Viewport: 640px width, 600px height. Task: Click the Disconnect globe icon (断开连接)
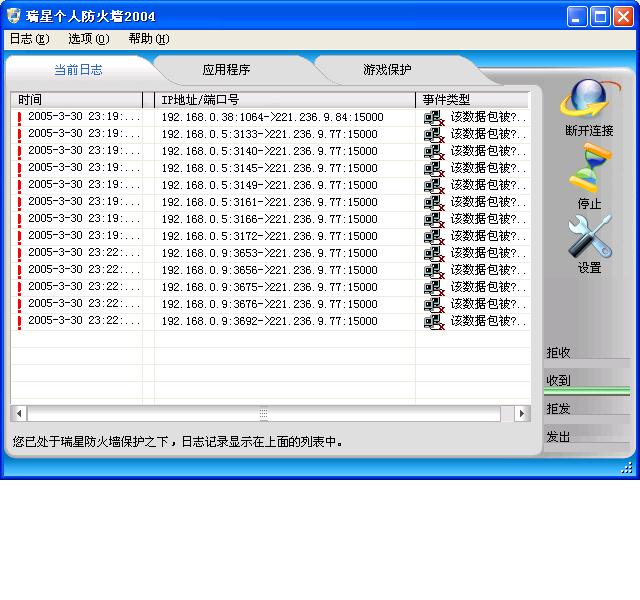pyautogui.click(x=589, y=99)
